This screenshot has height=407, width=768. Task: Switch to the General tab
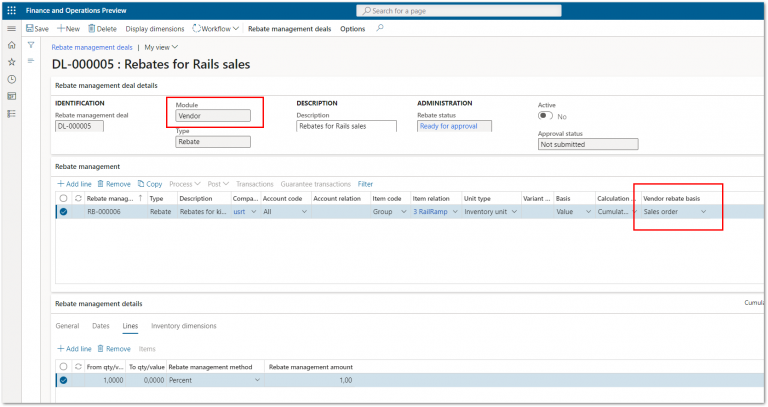tap(67, 326)
